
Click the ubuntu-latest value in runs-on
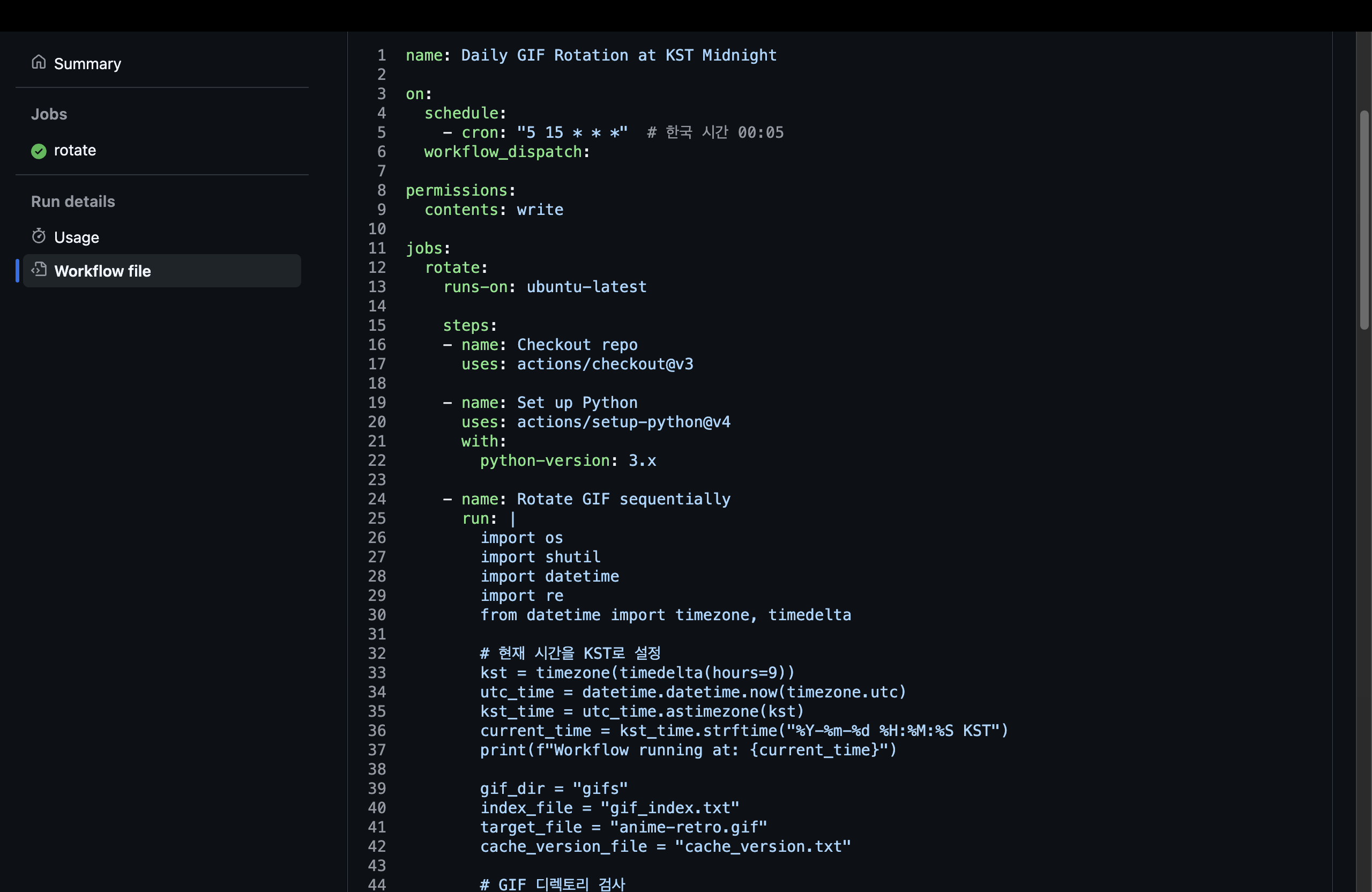586,287
